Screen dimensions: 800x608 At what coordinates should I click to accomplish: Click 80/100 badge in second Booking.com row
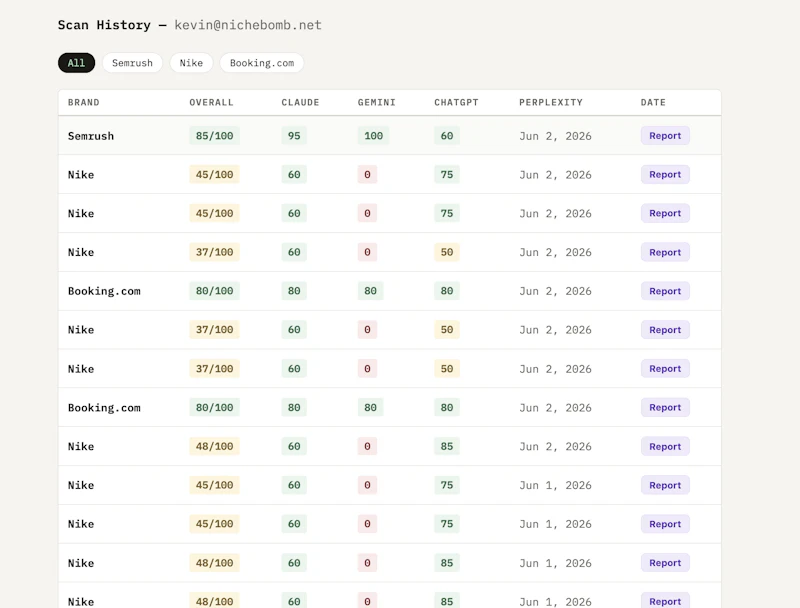(214, 408)
